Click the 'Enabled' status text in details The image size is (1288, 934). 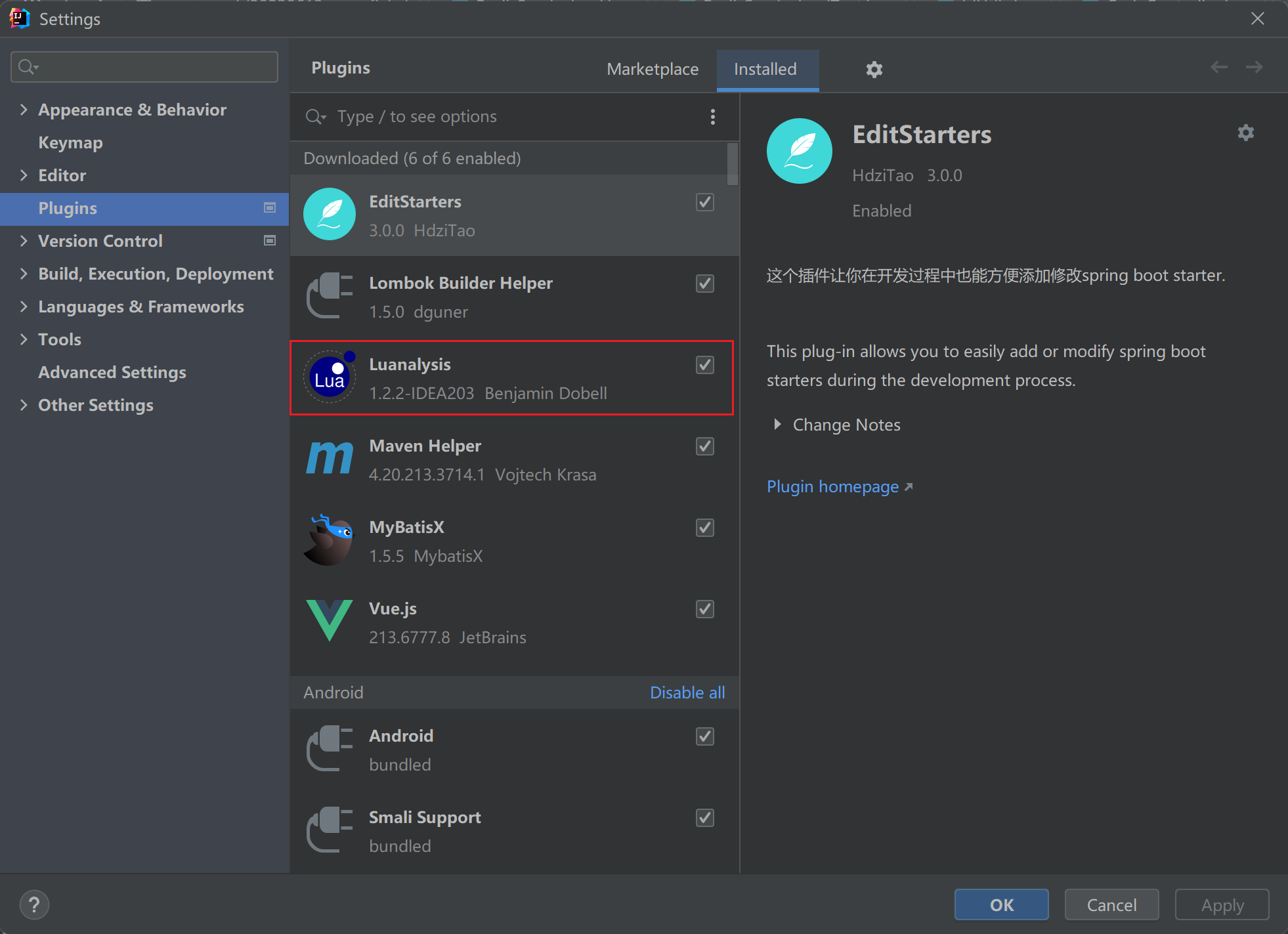pyautogui.click(x=882, y=211)
